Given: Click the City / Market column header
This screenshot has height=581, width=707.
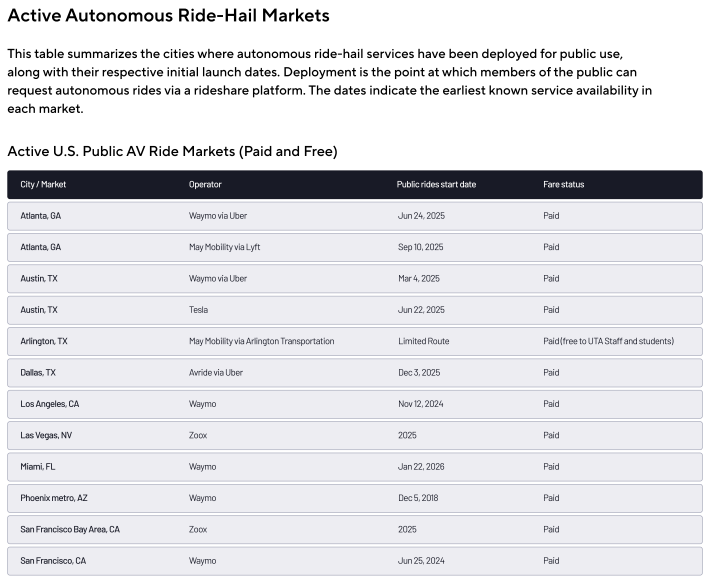Looking at the screenshot, I should pyautogui.click(x=43, y=184).
